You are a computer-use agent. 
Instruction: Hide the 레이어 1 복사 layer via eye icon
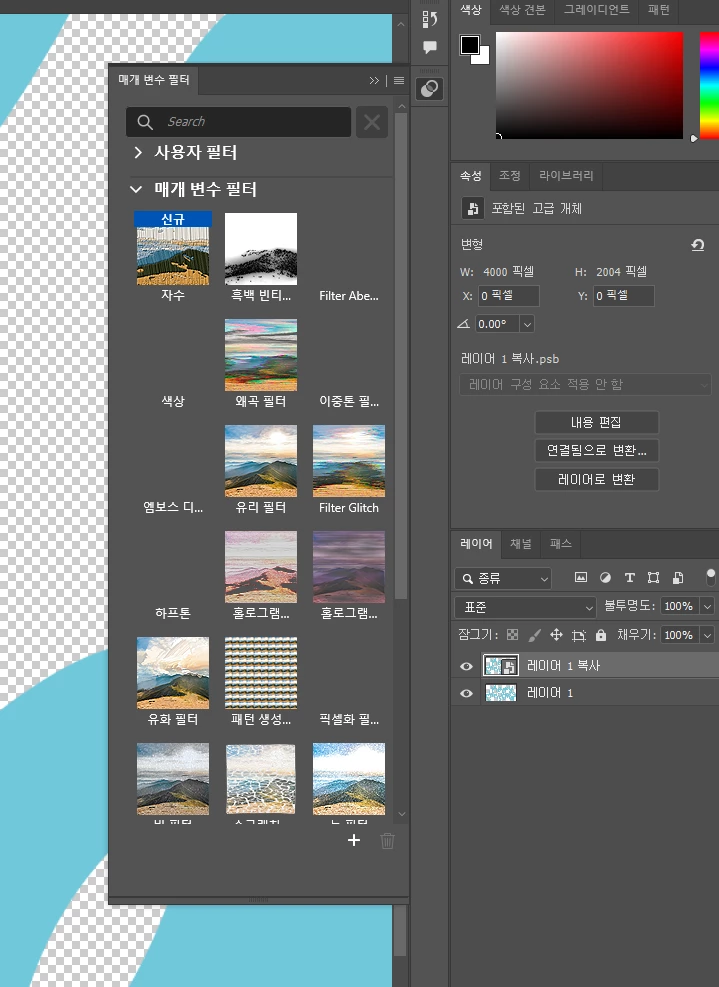click(x=467, y=666)
